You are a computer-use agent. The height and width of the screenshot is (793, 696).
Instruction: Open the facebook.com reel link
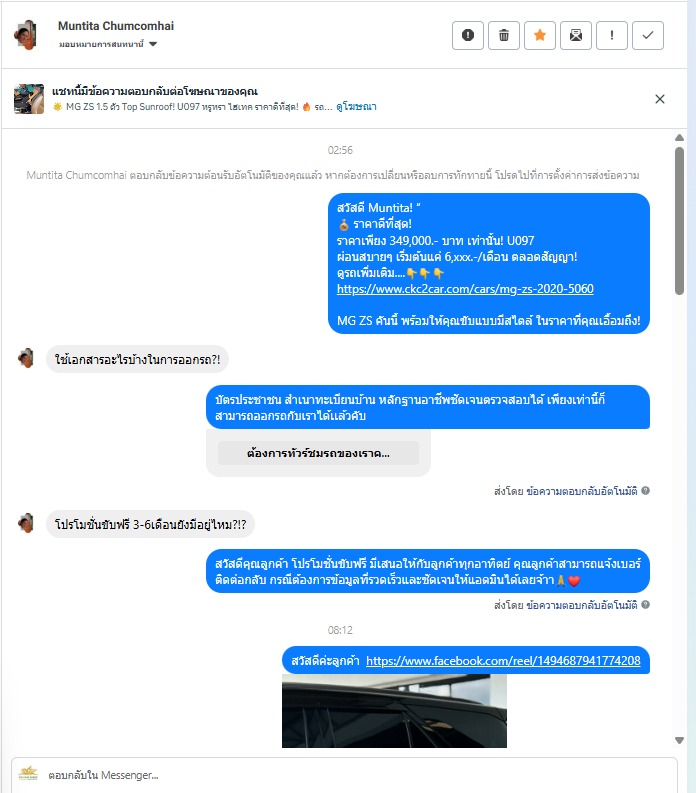tap(503, 660)
